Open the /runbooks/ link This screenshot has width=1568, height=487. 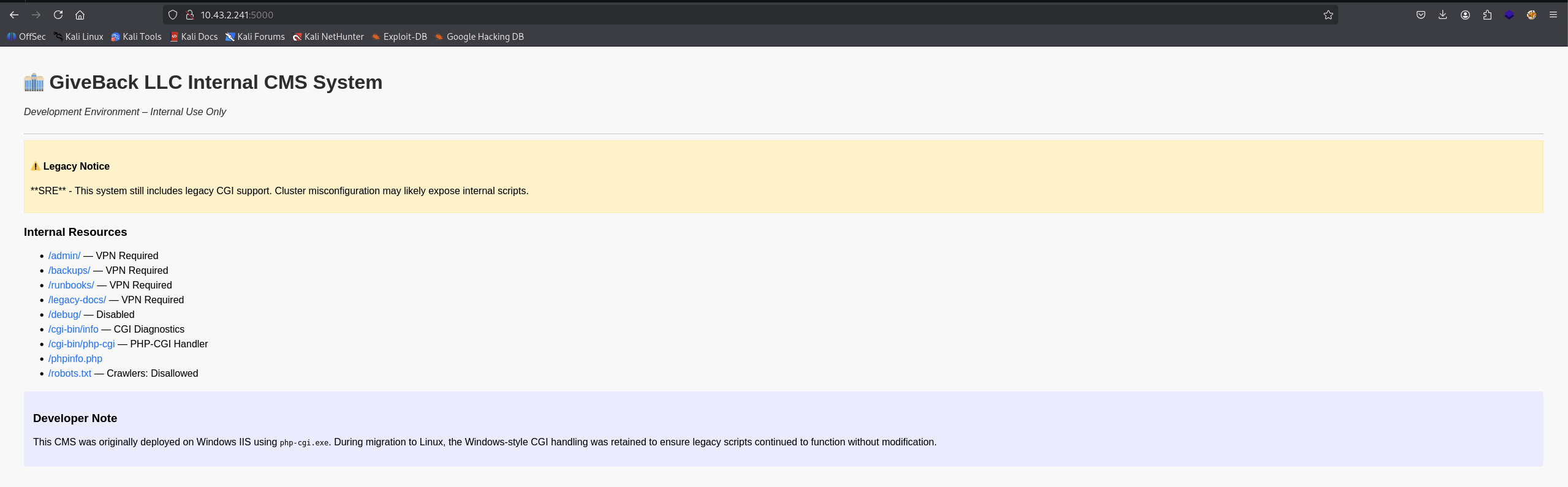[71, 285]
